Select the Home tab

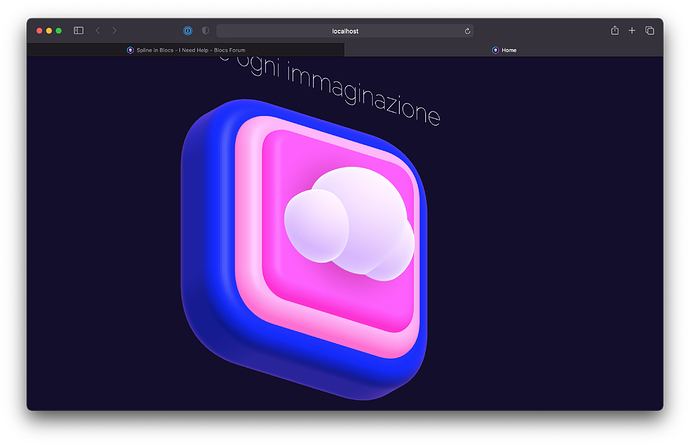[x=509, y=49]
